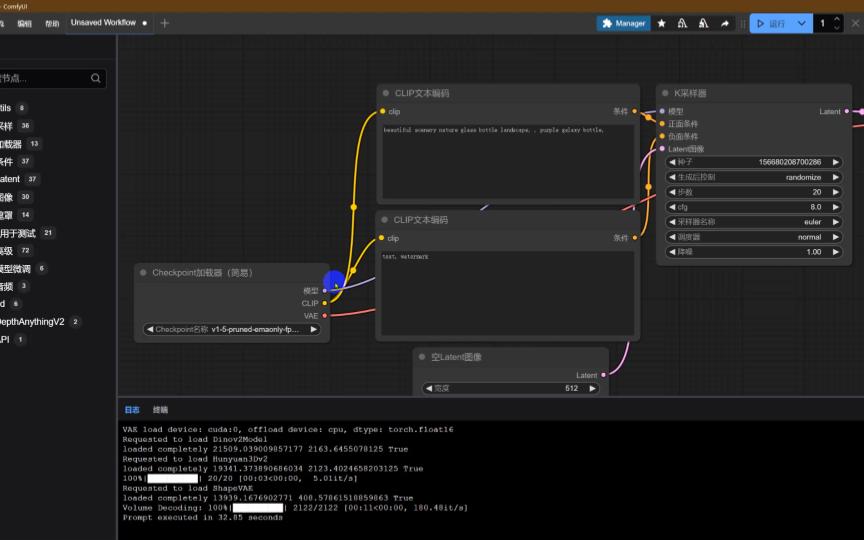Open the run button dropdown arrow
The image size is (864, 540).
click(x=802, y=23)
